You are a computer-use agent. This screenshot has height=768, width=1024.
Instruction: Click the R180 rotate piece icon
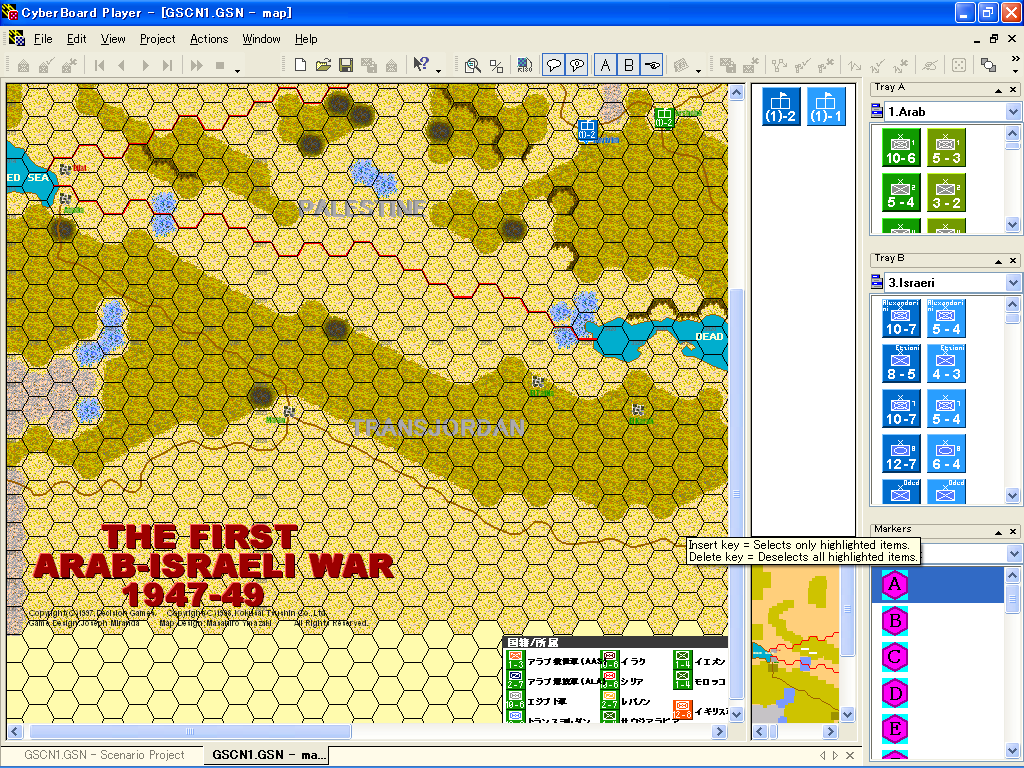[x=524, y=65]
